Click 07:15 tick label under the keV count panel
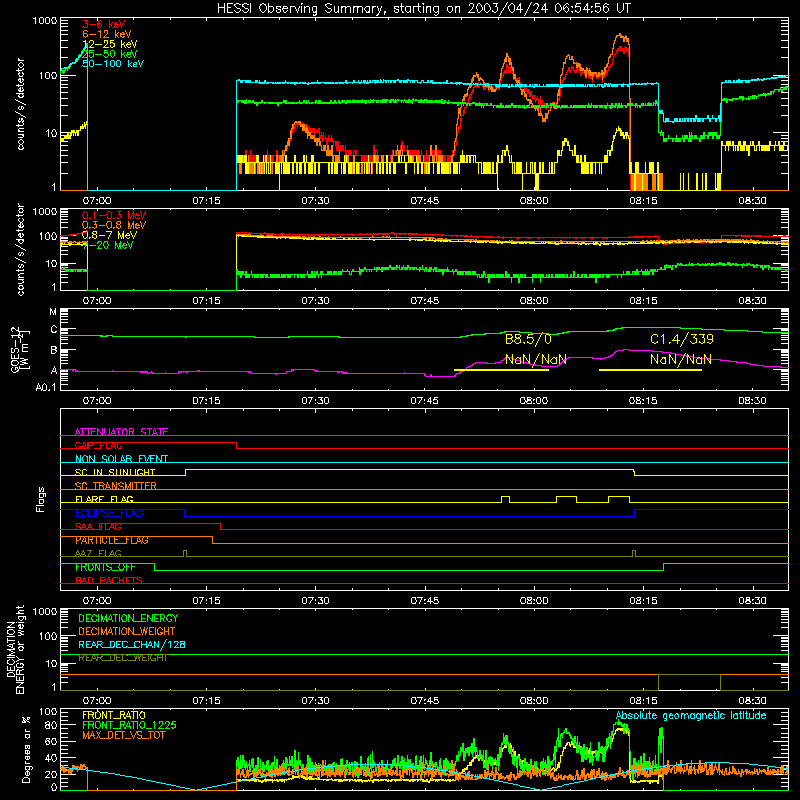Screen dimensions: 800x800 click(206, 201)
